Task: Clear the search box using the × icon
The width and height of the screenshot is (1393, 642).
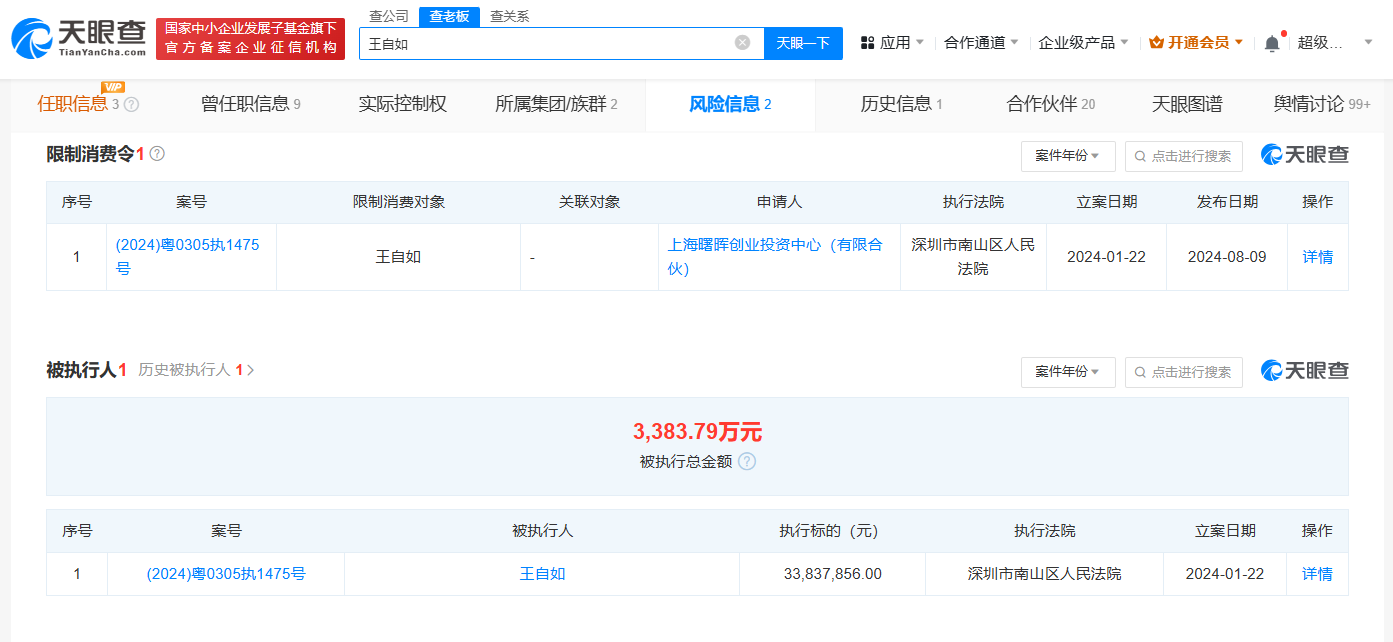Action: tap(741, 41)
